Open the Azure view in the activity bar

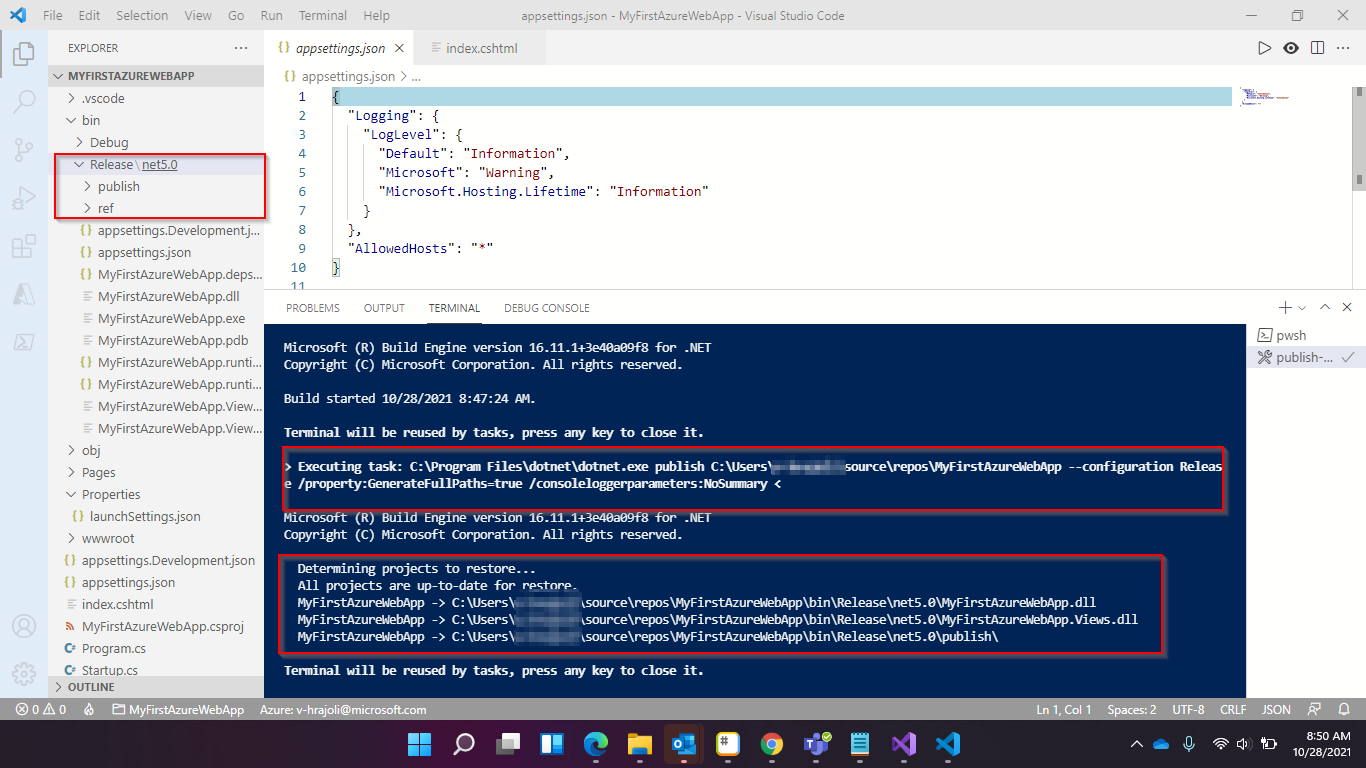[23, 294]
